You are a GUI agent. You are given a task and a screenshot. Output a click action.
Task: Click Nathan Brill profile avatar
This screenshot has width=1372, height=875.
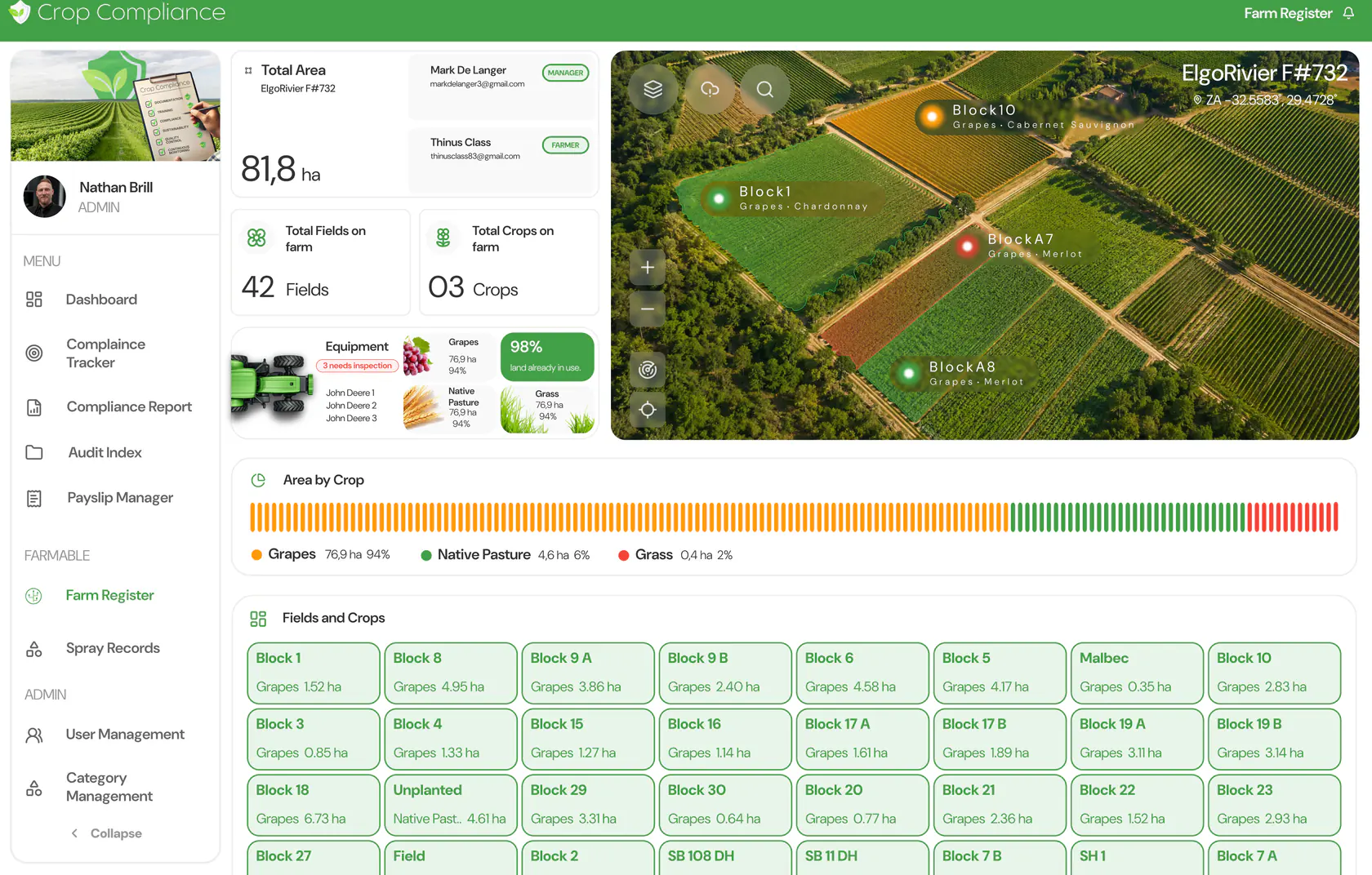click(45, 197)
